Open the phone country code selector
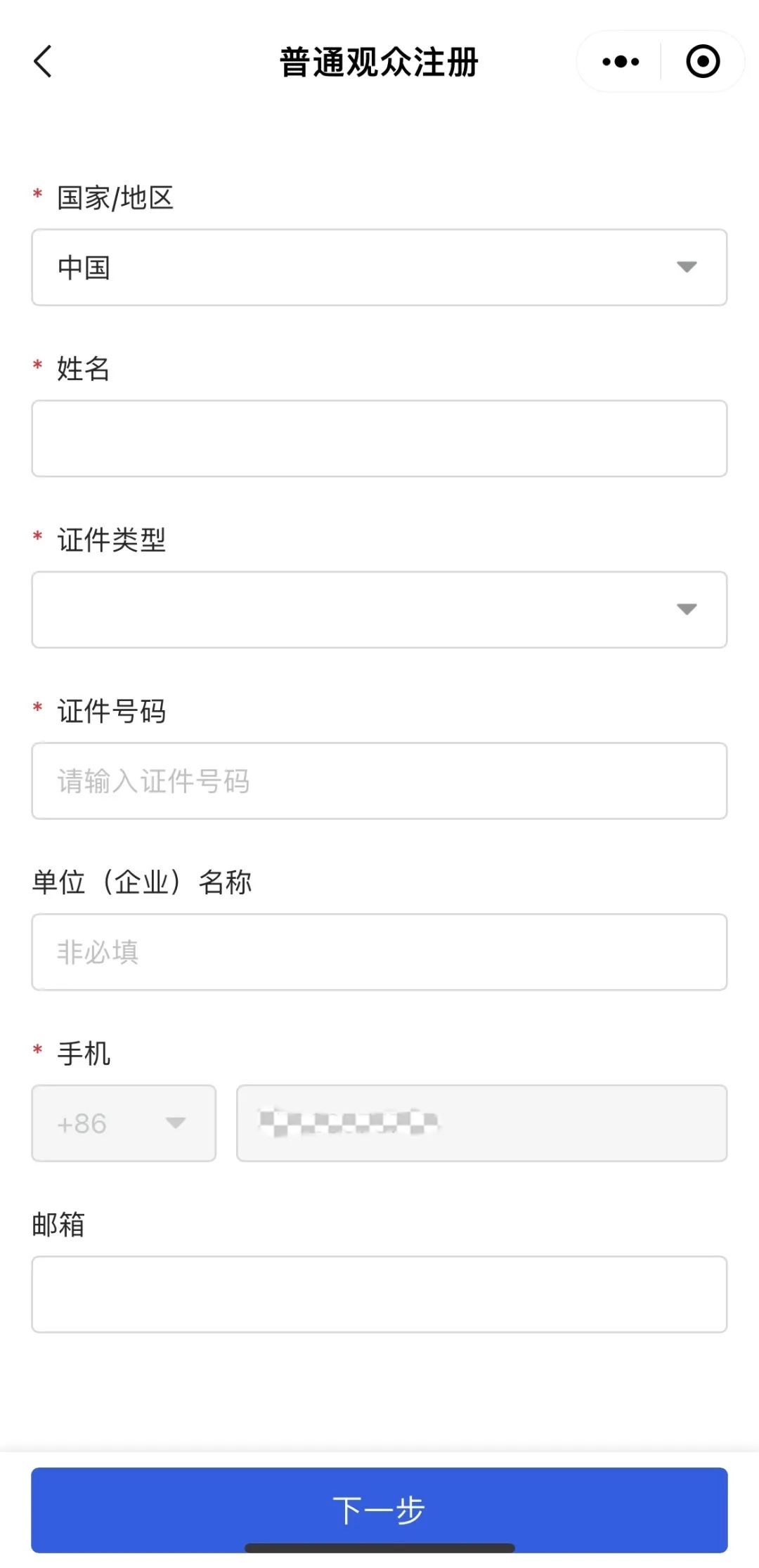The height and width of the screenshot is (1568, 759). (123, 1123)
